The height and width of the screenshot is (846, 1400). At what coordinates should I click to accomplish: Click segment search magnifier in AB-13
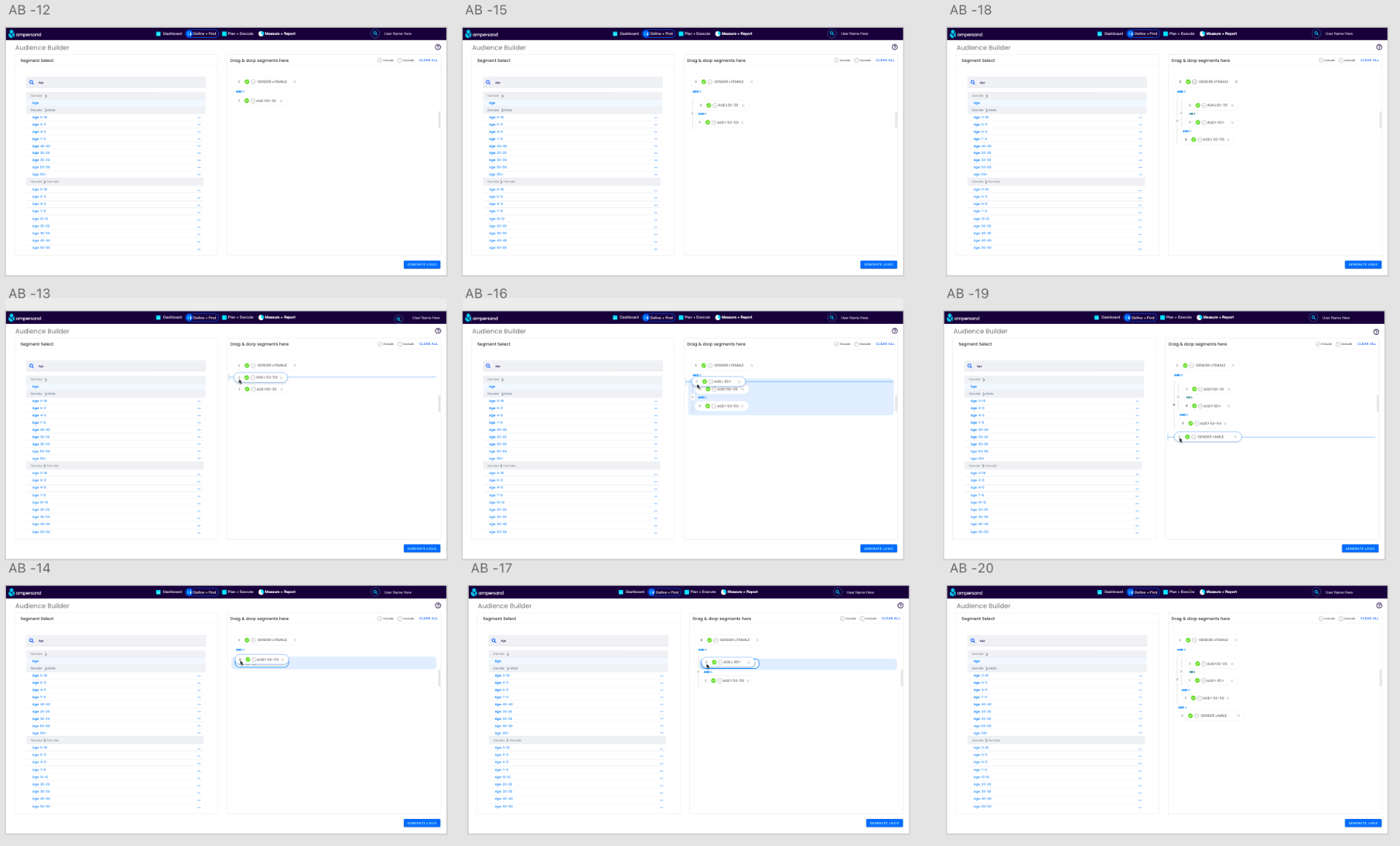pos(31,366)
